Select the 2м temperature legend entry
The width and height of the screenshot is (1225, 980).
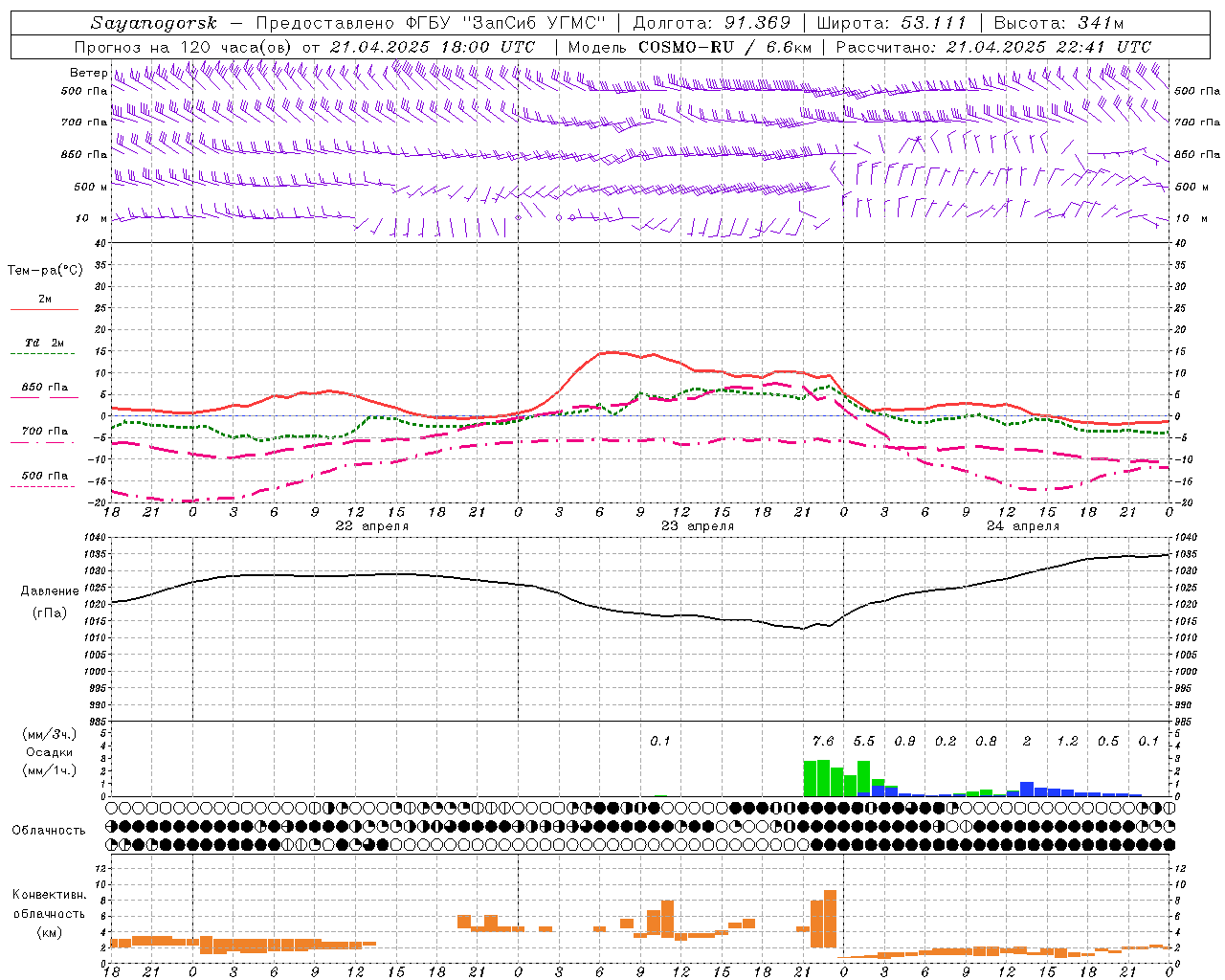tap(45, 300)
